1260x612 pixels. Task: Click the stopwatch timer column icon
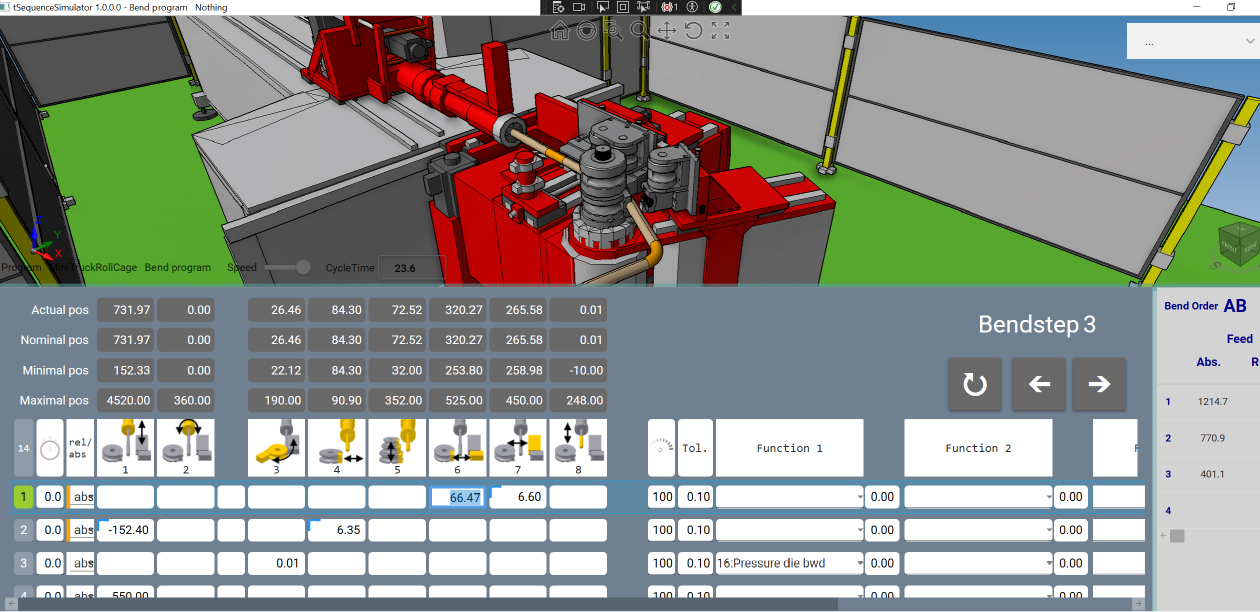coord(50,449)
